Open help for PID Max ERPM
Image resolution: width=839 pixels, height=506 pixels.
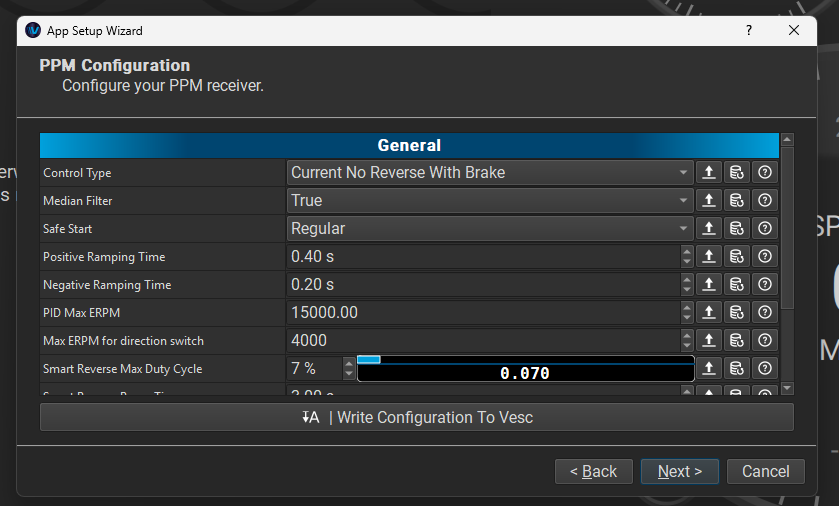click(764, 312)
